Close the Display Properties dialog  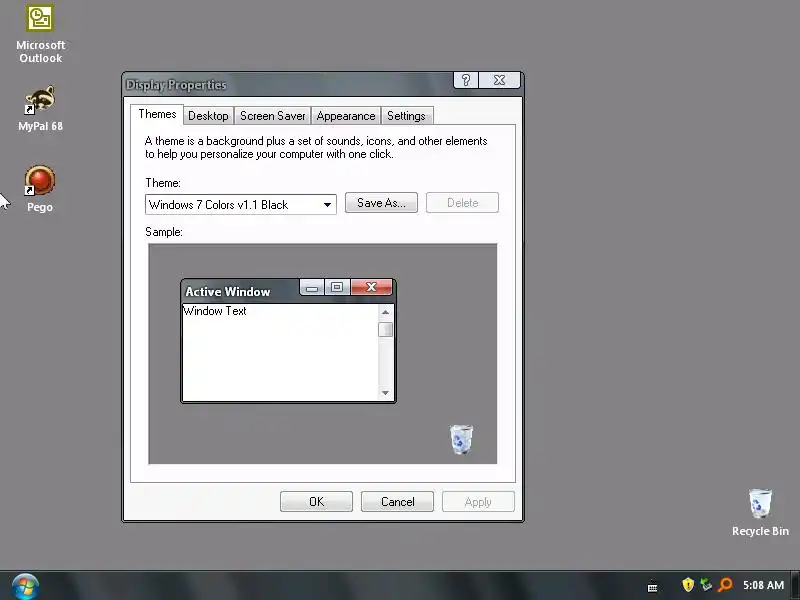click(x=499, y=80)
